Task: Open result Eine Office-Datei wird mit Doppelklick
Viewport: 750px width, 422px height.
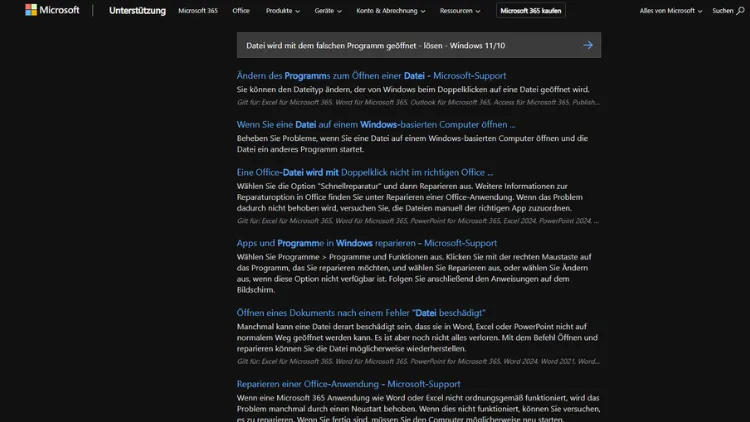Action: [x=365, y=172]
